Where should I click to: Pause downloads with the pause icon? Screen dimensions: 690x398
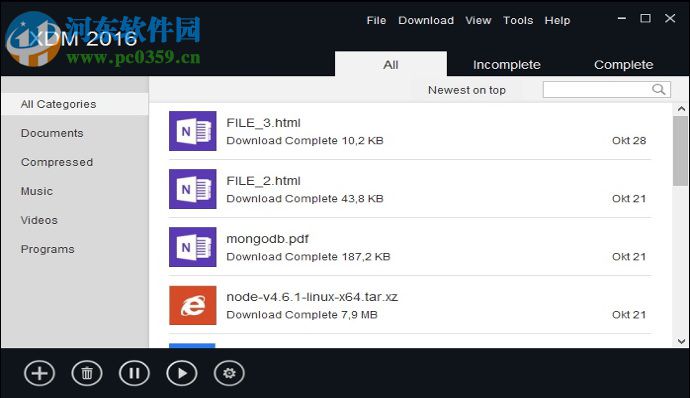pos(134,373)
